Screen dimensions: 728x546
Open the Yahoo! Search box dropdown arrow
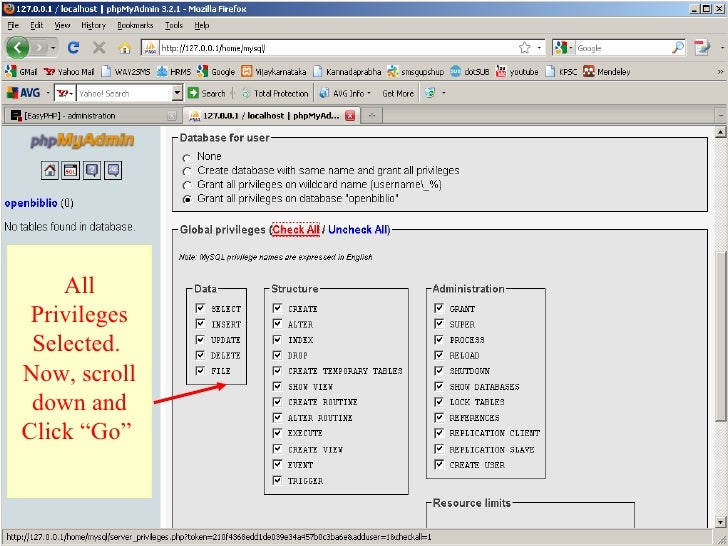176,93
